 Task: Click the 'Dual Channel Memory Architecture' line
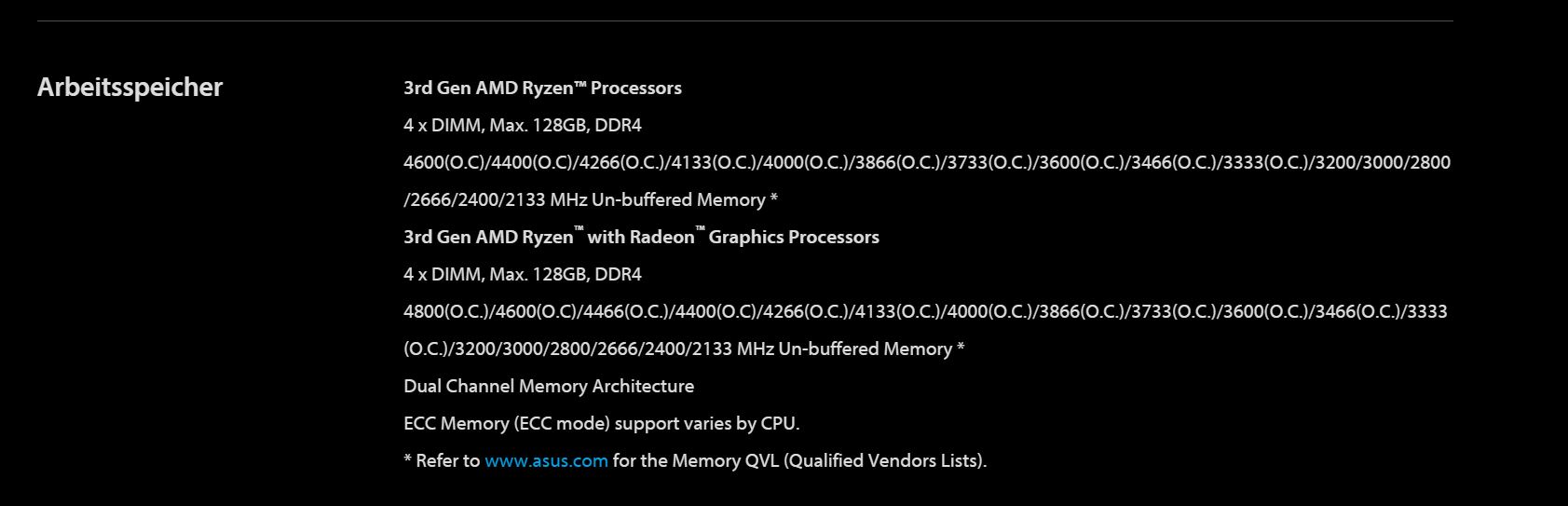[x=549, y=386]
